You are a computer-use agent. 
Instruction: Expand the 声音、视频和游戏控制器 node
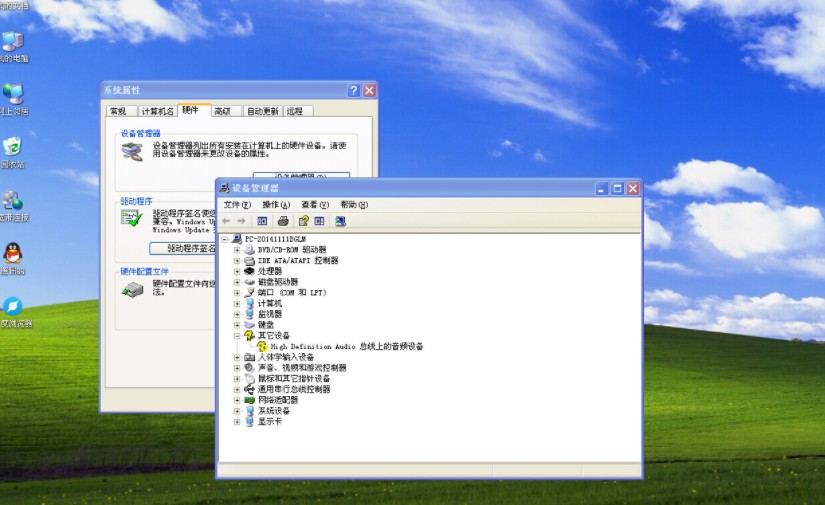(237, 368)
